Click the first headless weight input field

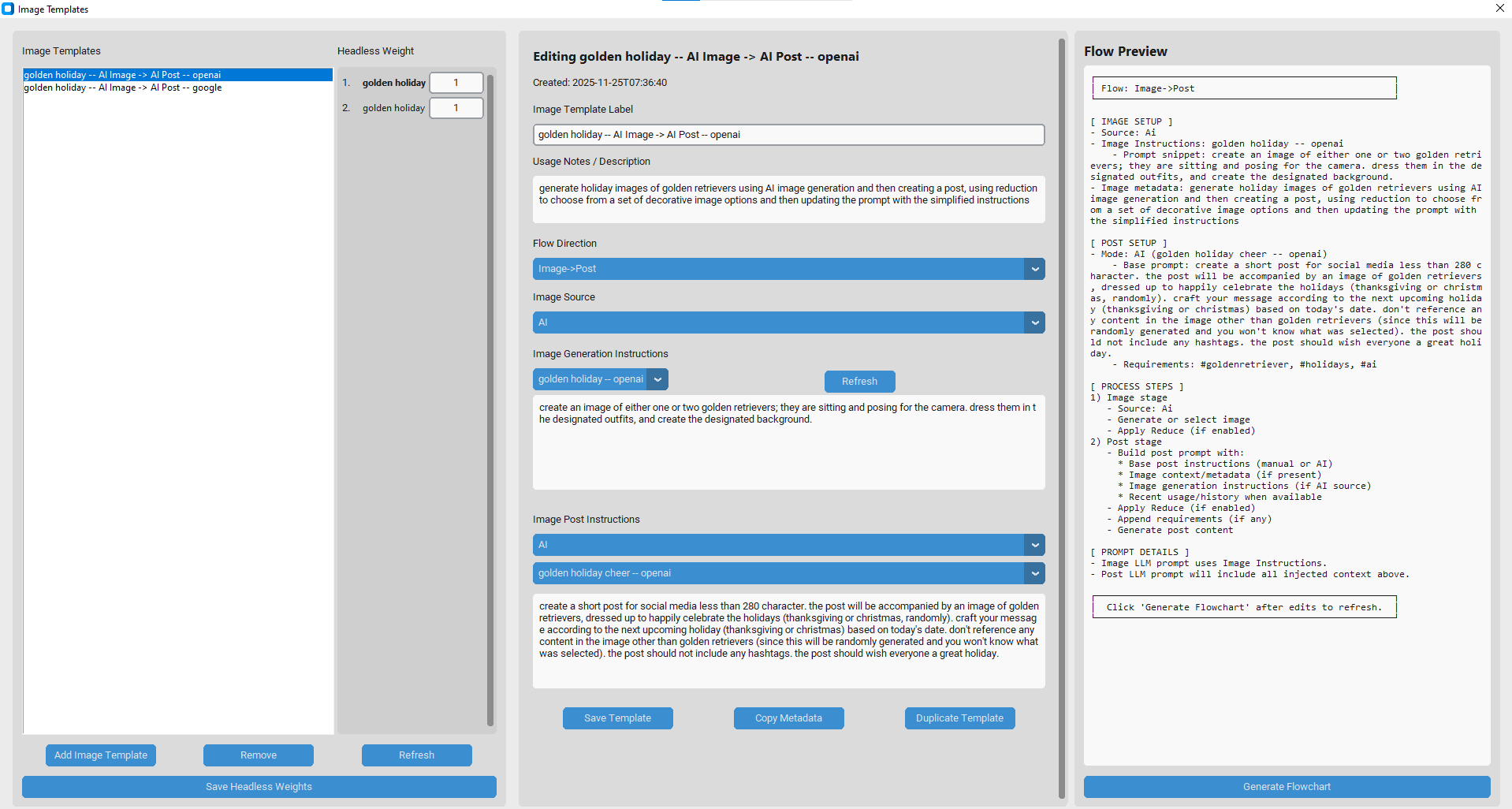click(x=456, y=83)
